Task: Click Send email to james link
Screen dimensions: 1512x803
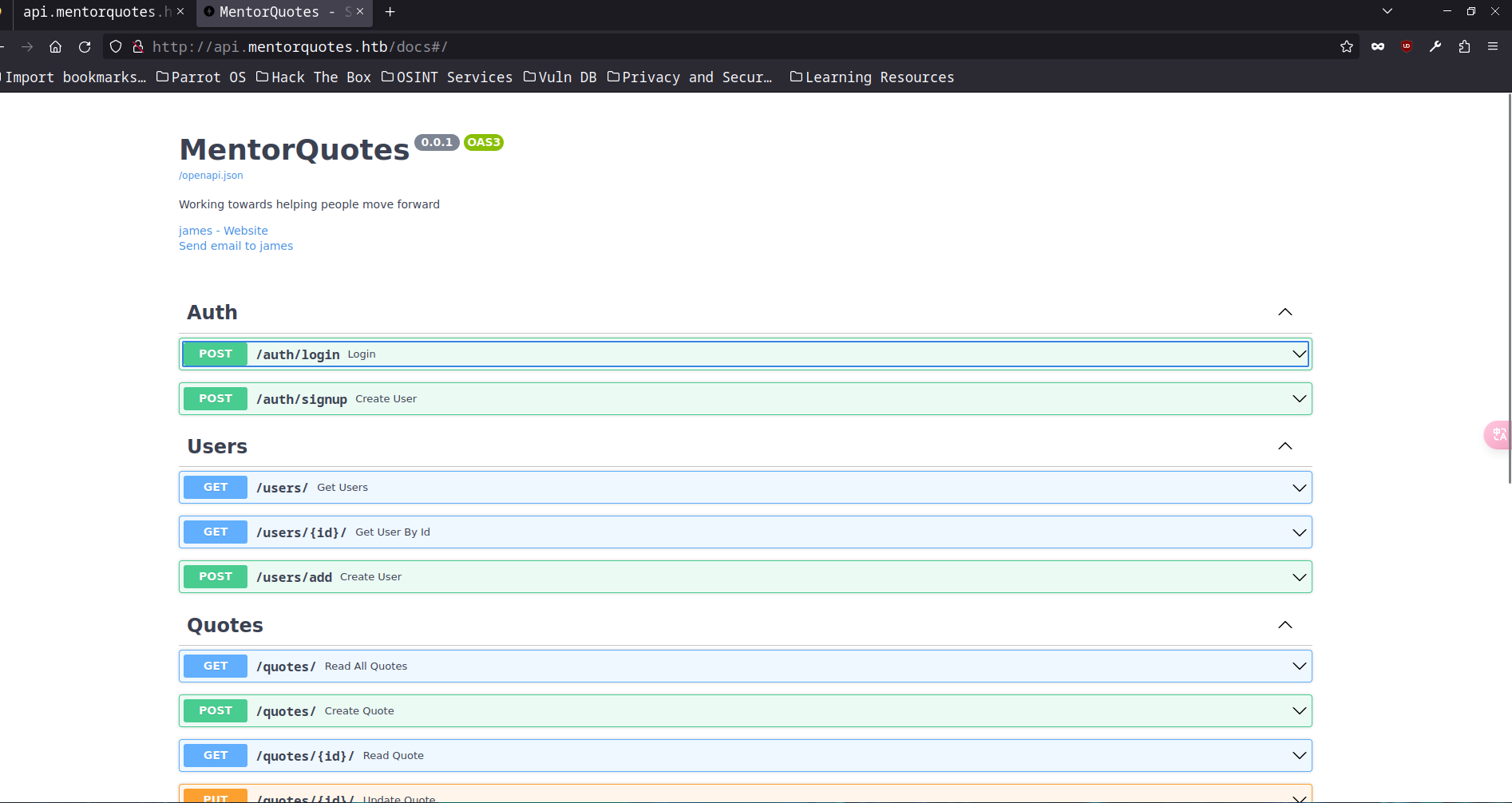Action: tap(236, 246)
